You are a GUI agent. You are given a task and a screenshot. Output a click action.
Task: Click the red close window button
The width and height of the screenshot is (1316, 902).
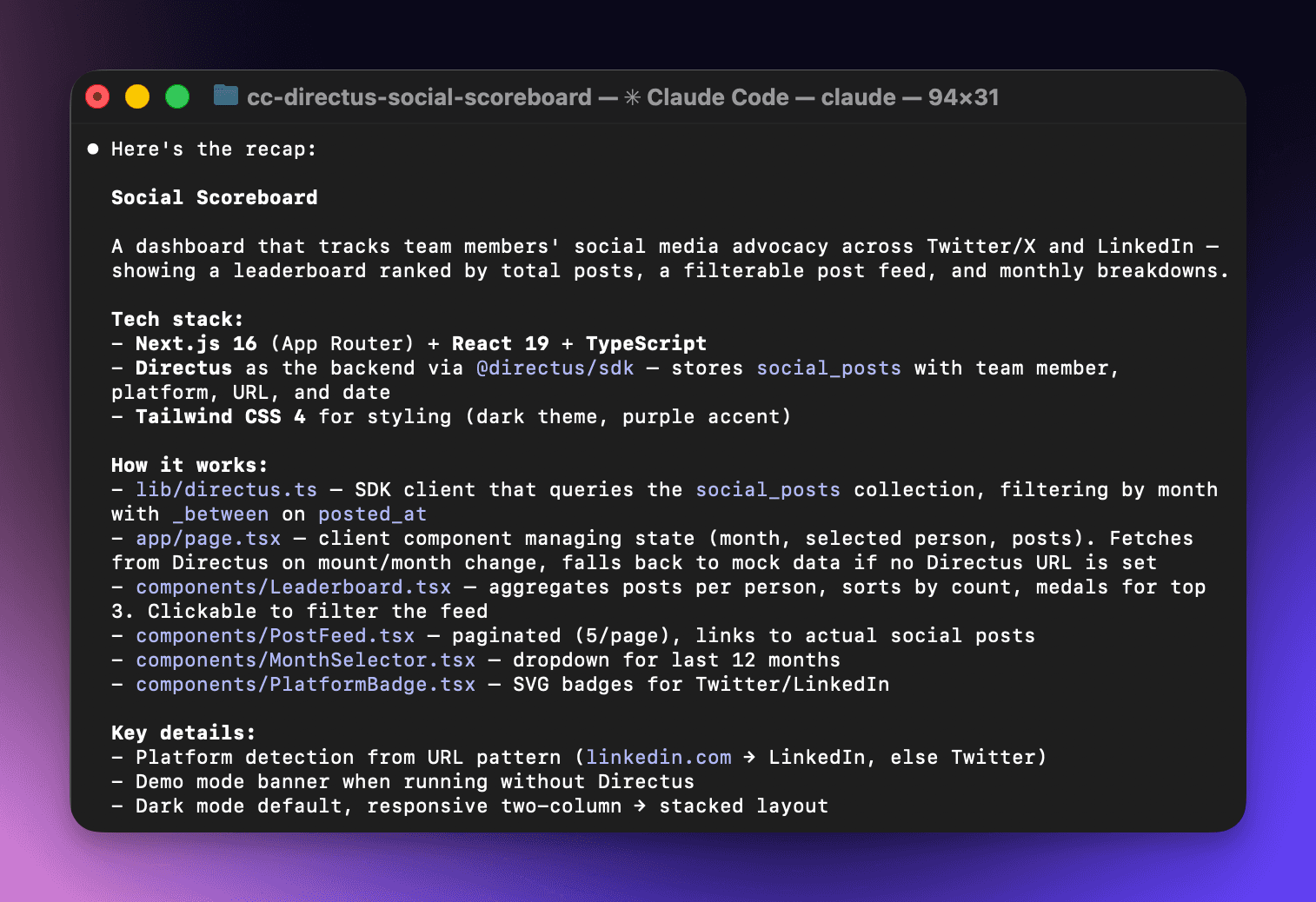97,96
